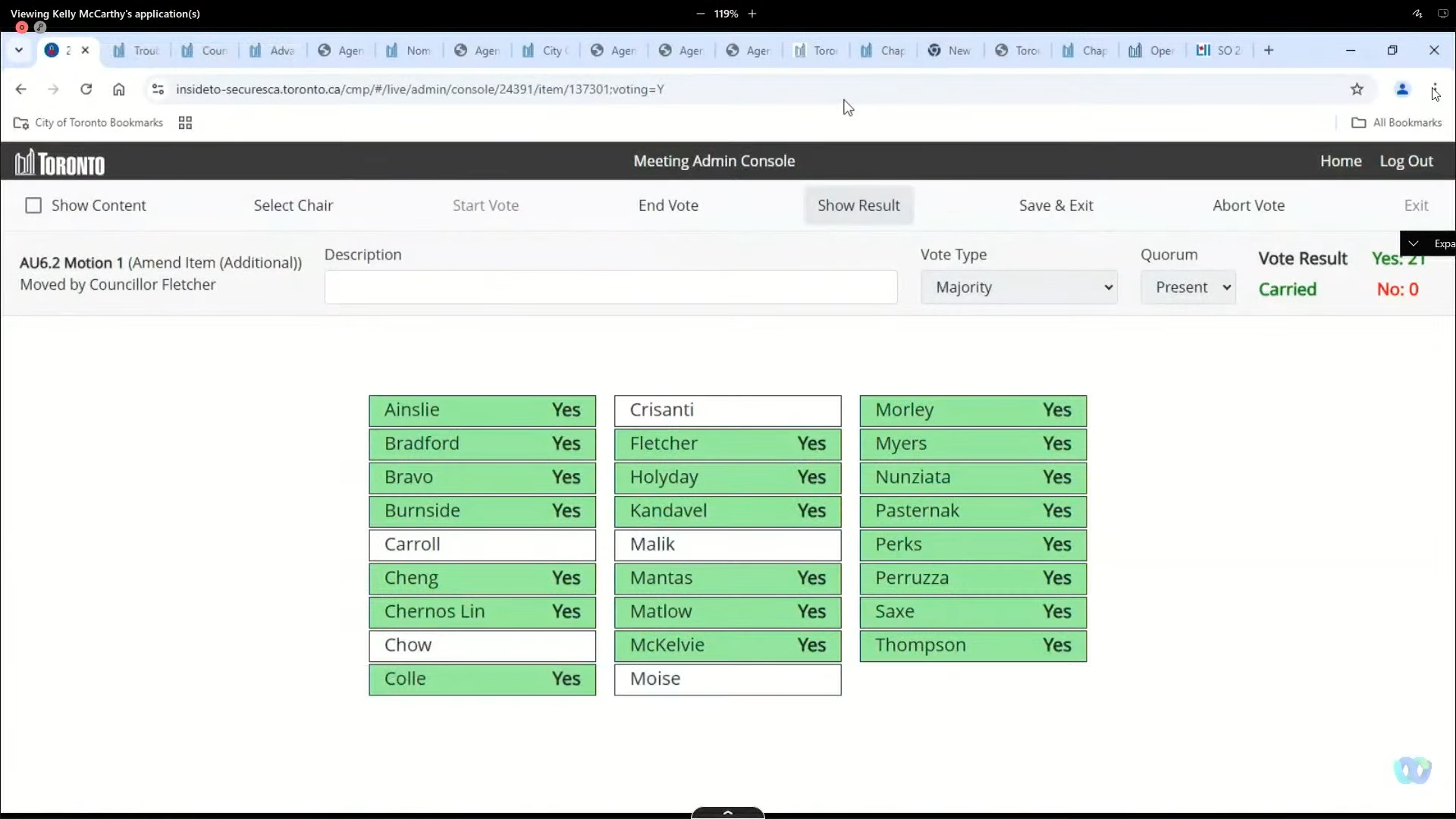Expand the collapsed Expand panel chevron
Viewport: 1456px width, 819px height.
1414,243
